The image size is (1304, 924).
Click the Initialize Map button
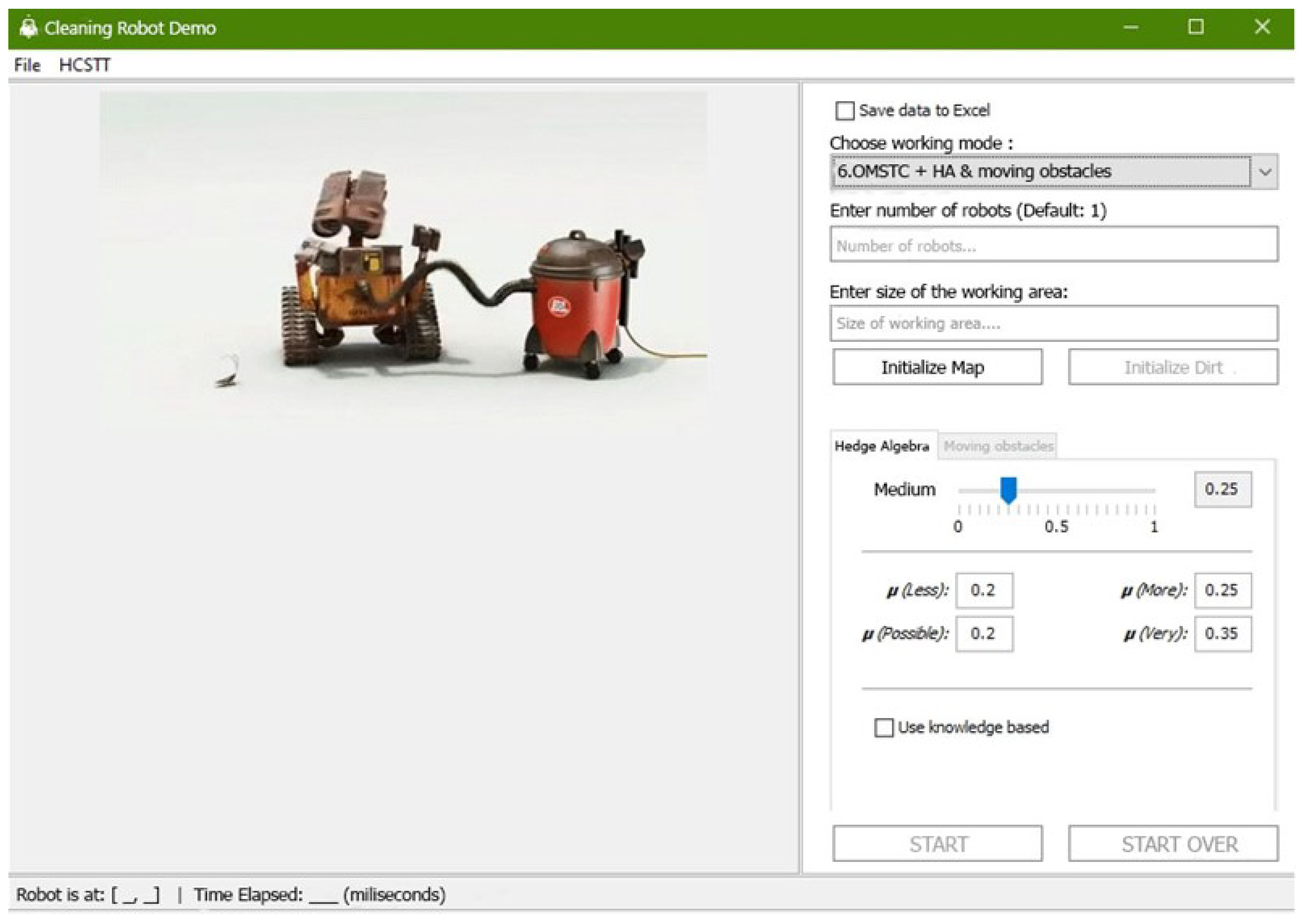tap(938, 367)
